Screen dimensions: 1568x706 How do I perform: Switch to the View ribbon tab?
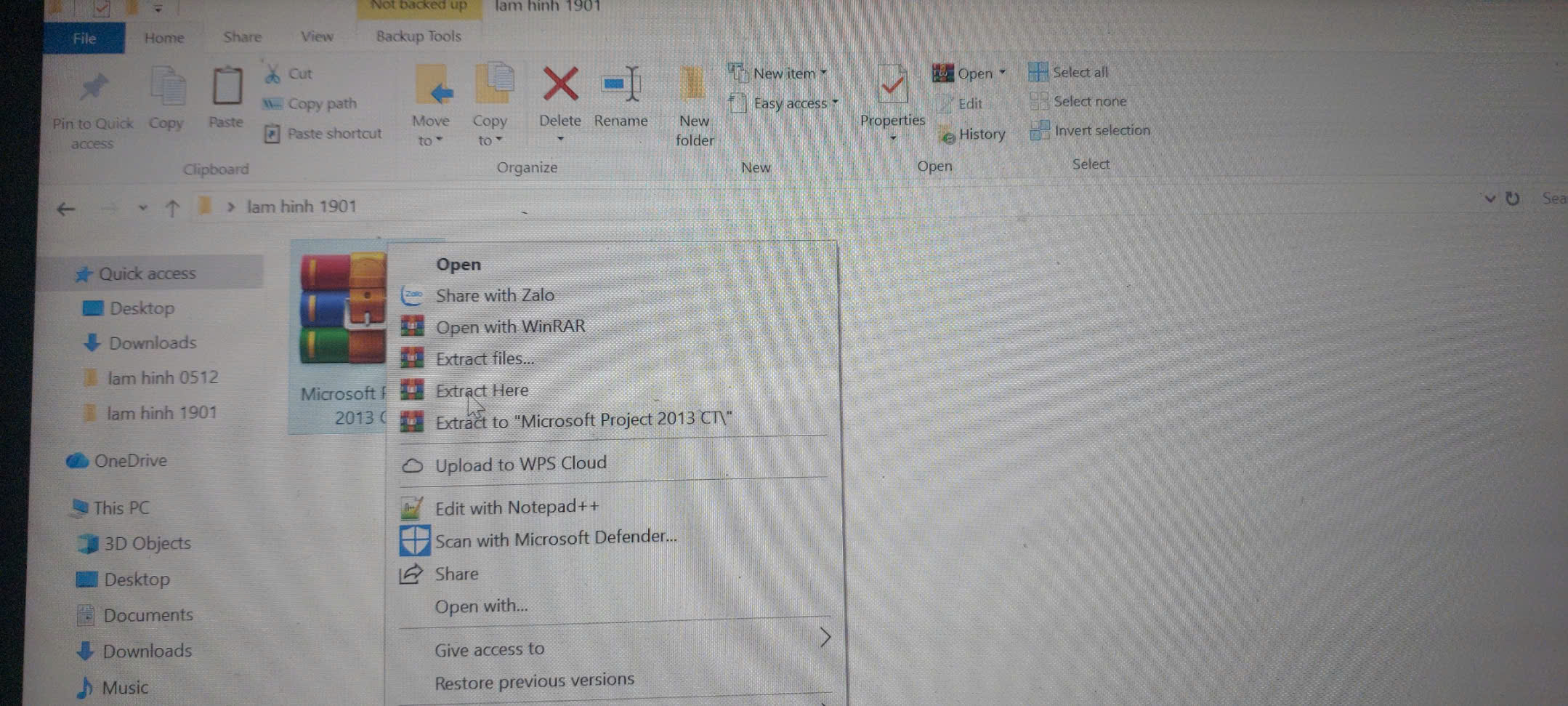pyautogui.click(x=317, y=36)
